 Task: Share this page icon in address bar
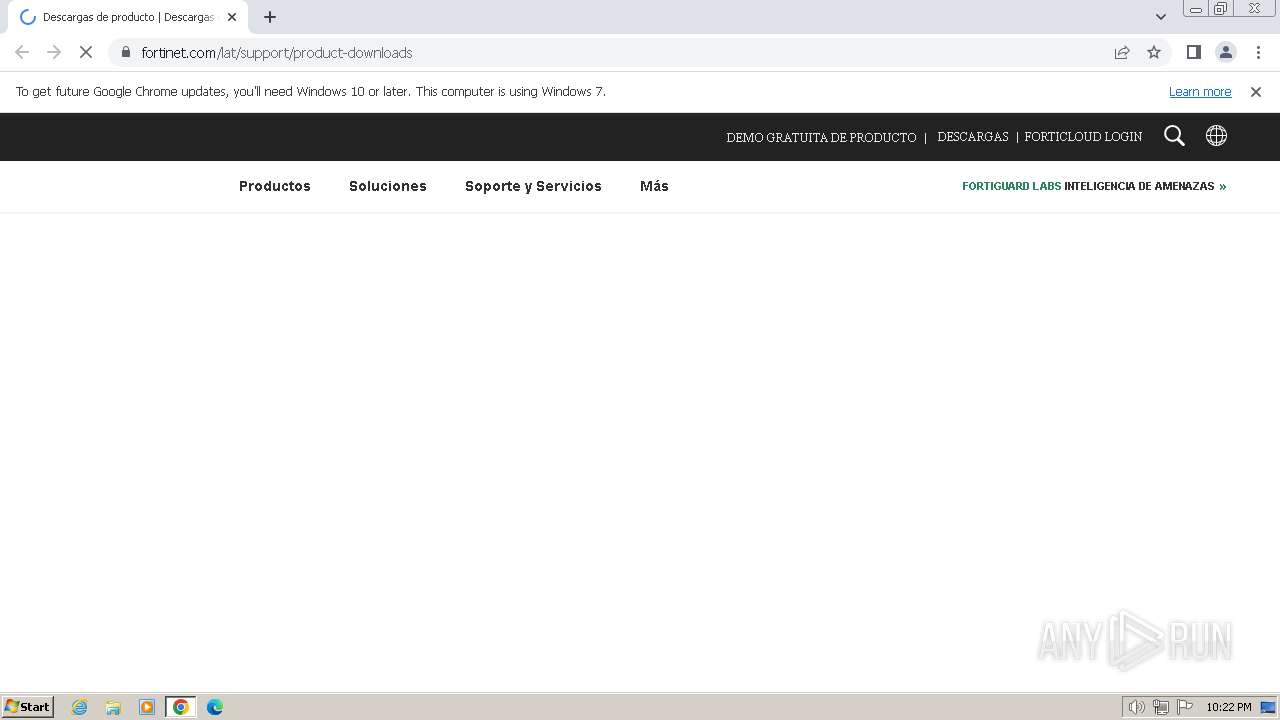point(1122,52)
